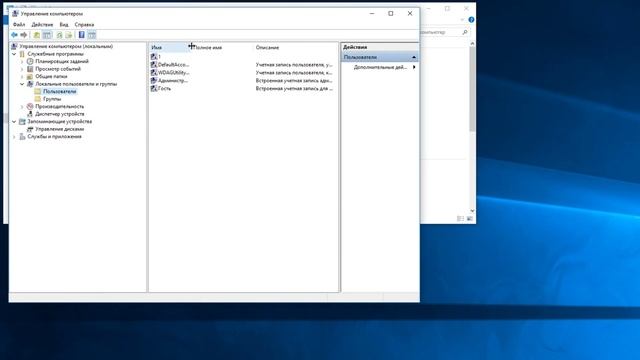Click the Up one level toolbar icon
640x360 pixels.
click(37, 35)
